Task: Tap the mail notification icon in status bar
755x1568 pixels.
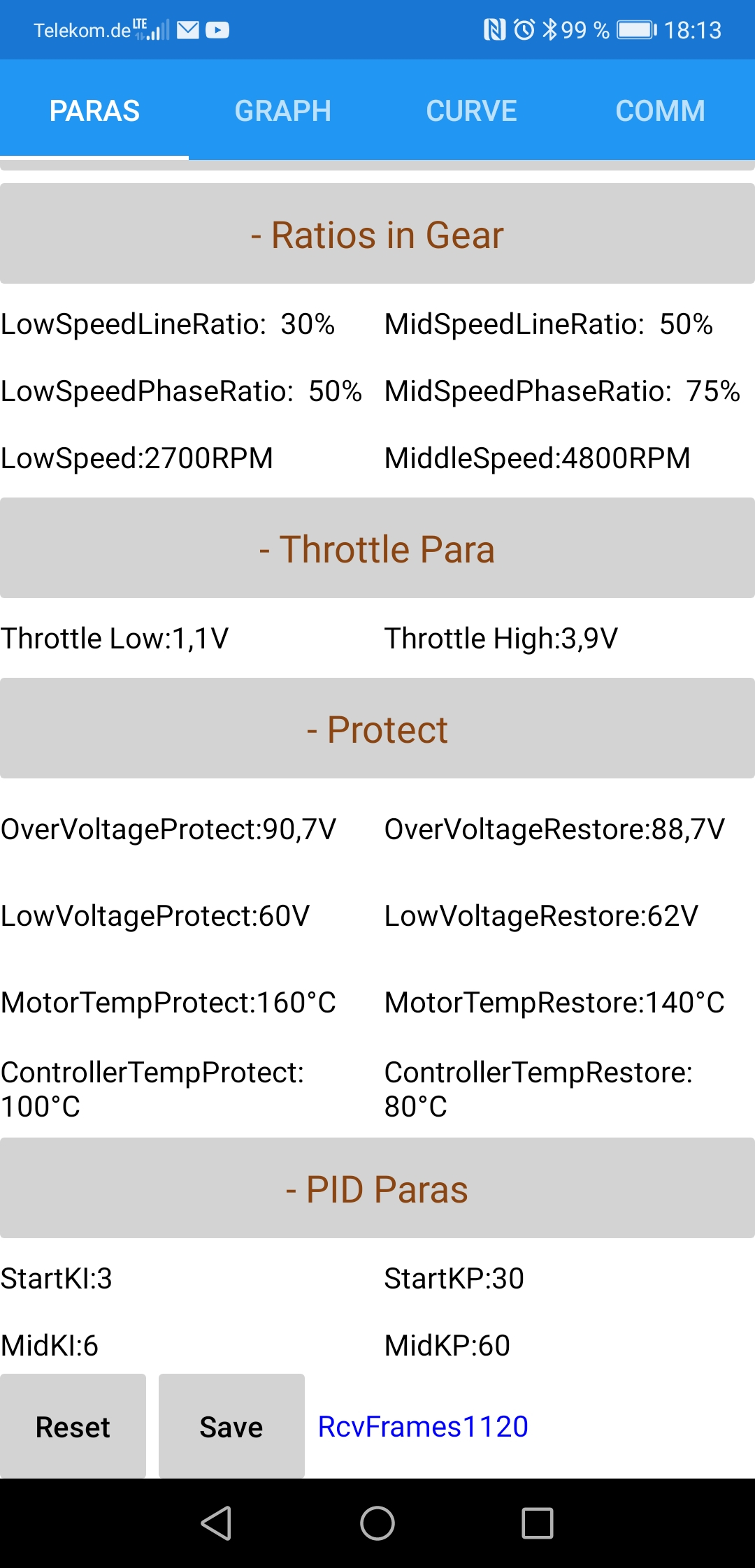Action: [x=188, y=30]
